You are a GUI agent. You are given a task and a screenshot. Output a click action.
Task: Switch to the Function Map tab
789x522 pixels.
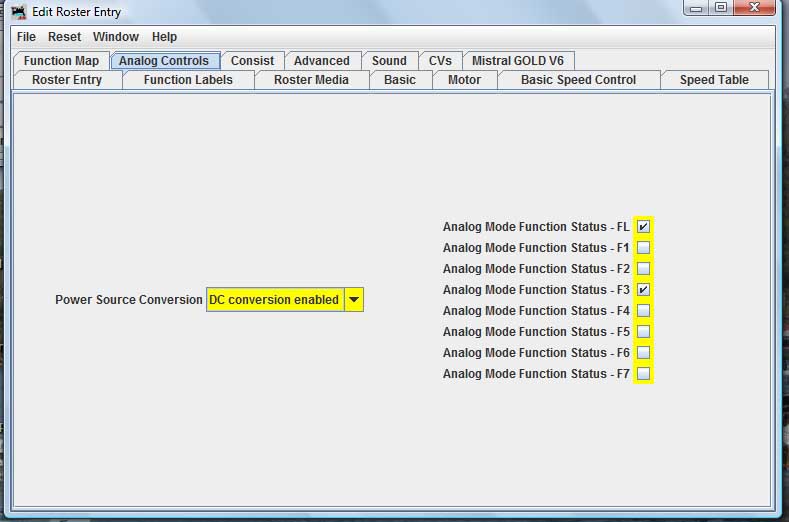tap(61, 61)
